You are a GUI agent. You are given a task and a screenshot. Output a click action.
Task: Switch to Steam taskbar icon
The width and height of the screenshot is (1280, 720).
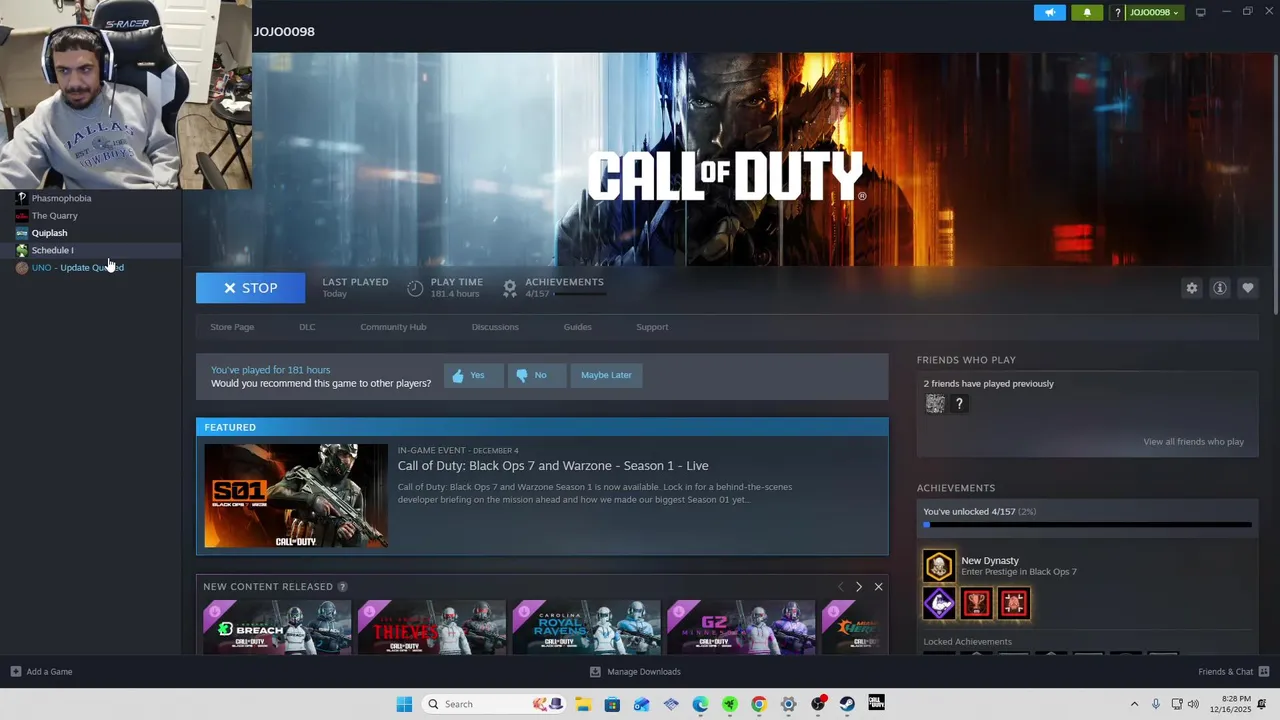[x=847, y=704]
